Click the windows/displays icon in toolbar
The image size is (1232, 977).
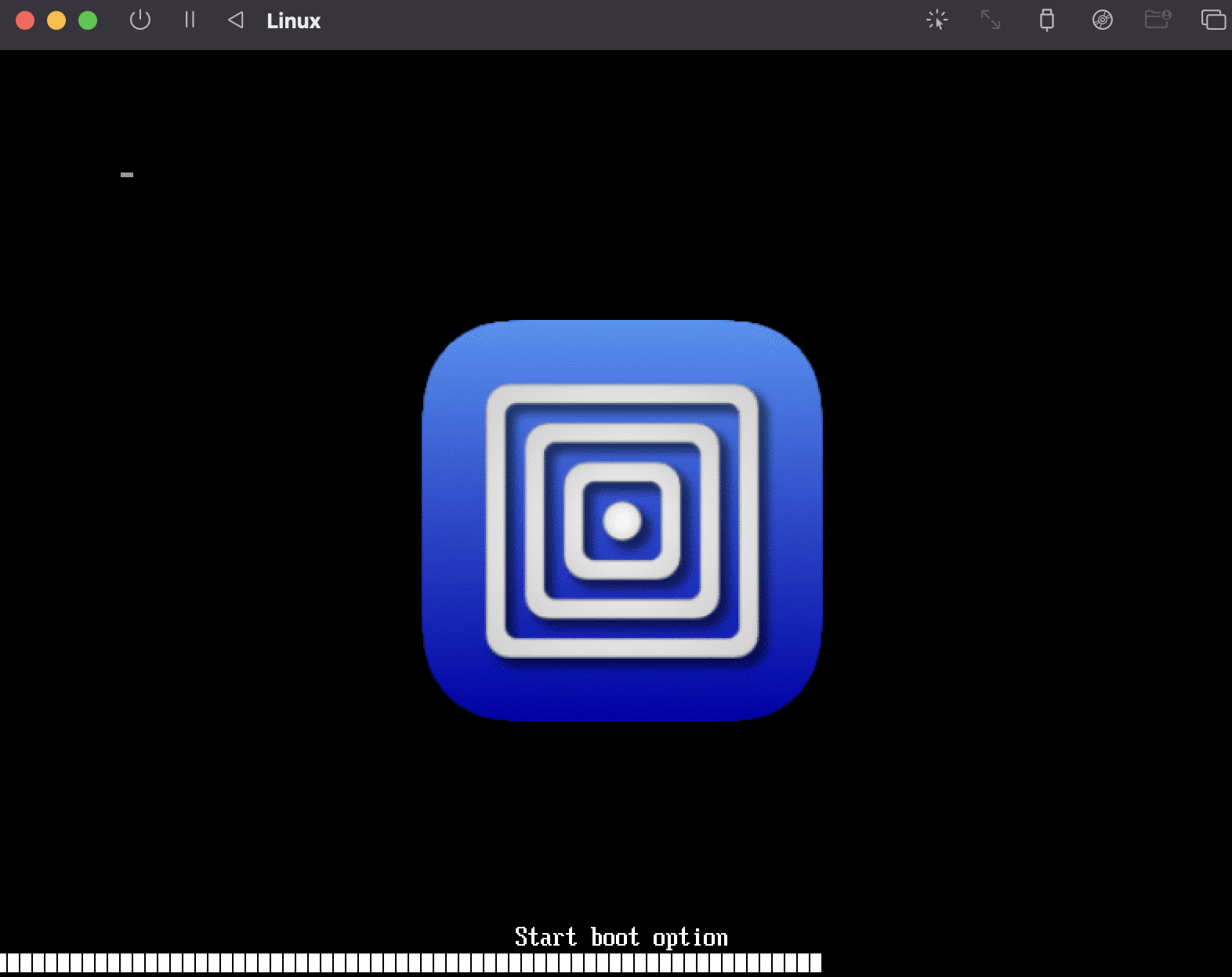point(1213,20)
